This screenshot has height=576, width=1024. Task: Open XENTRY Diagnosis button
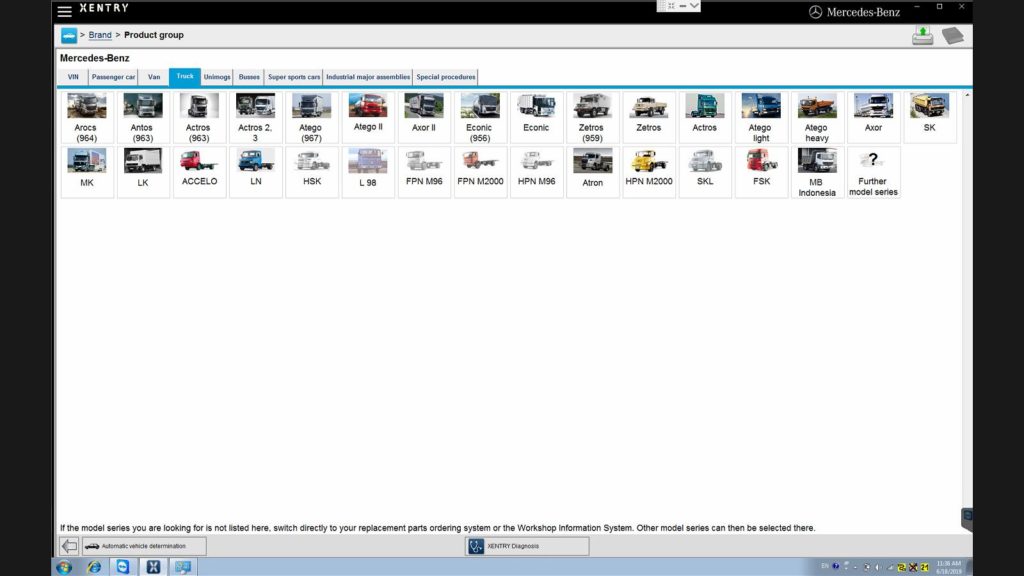[527, 546]
